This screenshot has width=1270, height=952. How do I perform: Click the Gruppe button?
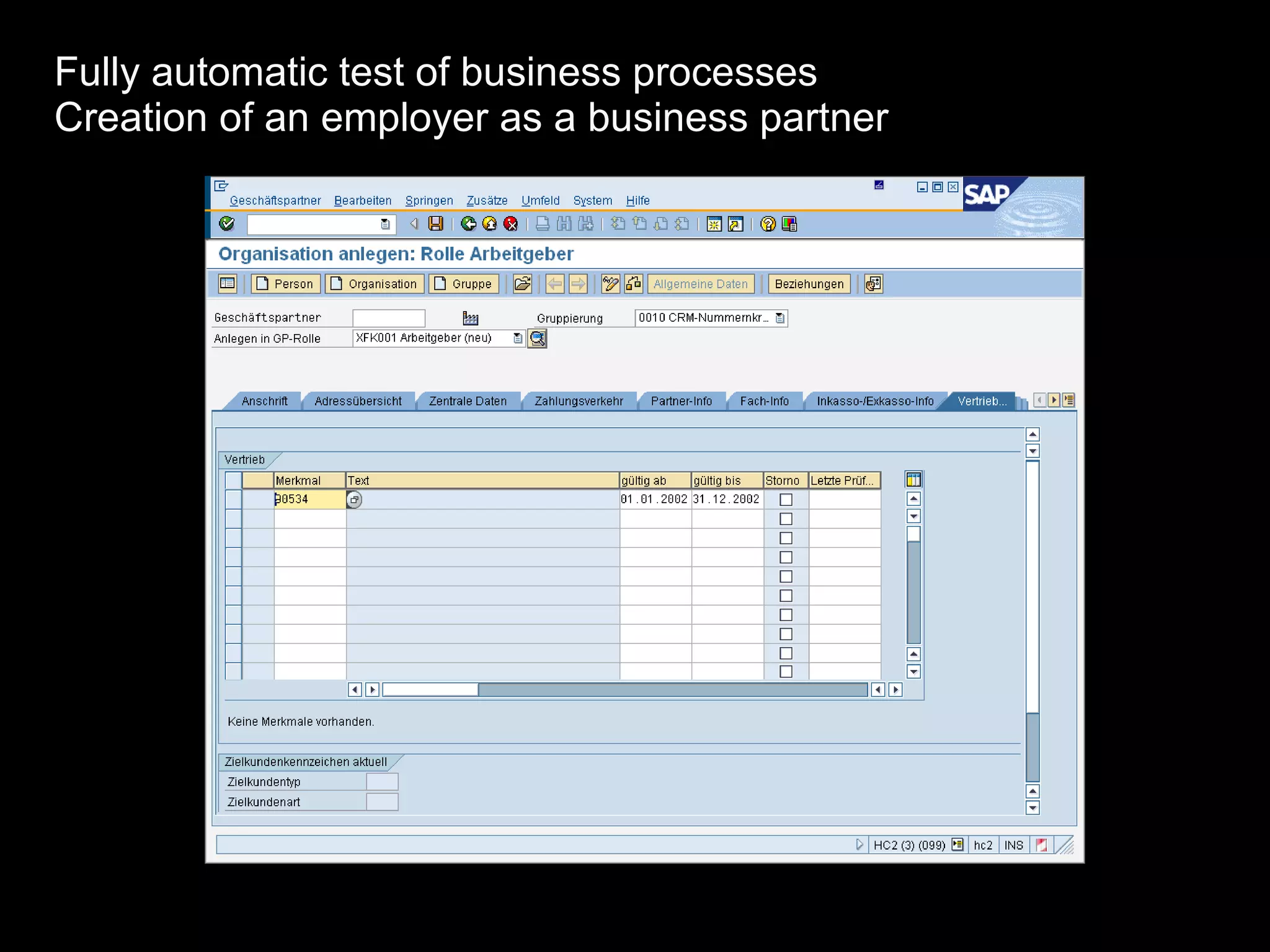click(x=464, y=284)
